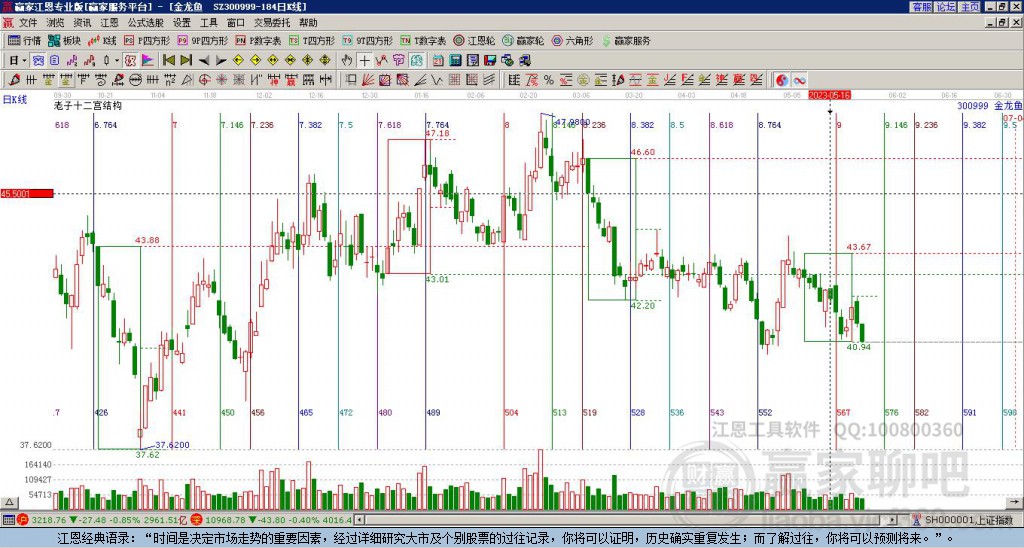1024x548 pixels.
Task: Open the T四方形 tool
Action: 312,40
